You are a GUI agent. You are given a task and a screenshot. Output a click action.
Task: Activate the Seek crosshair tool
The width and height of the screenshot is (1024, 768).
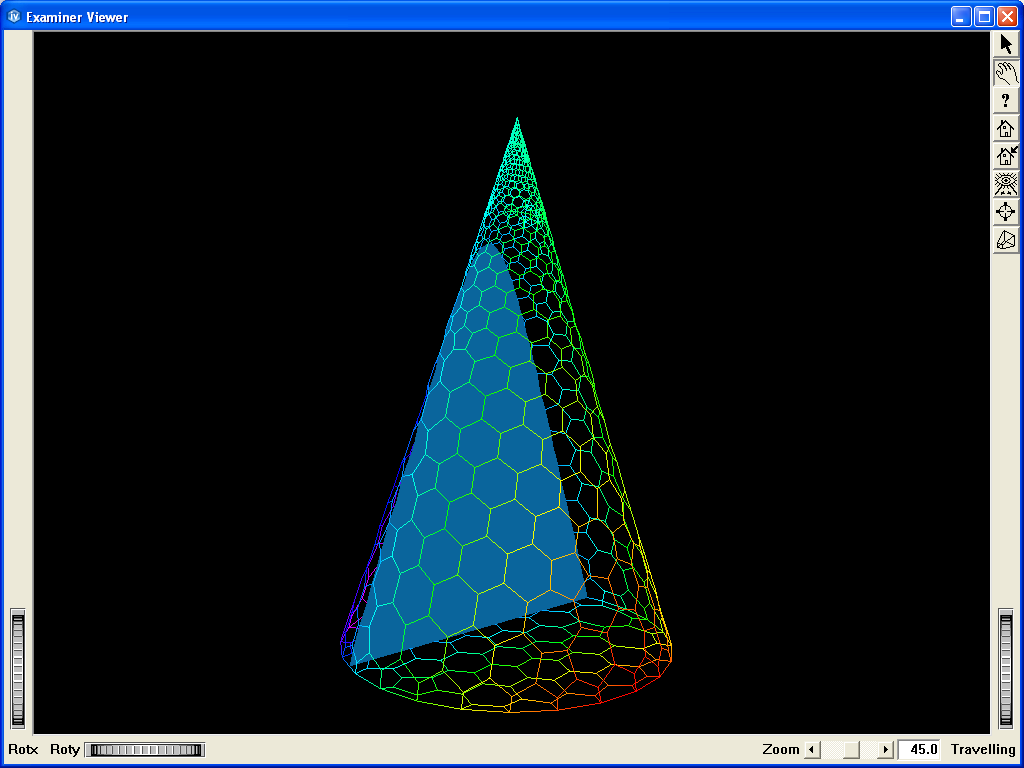[1006, 212]
